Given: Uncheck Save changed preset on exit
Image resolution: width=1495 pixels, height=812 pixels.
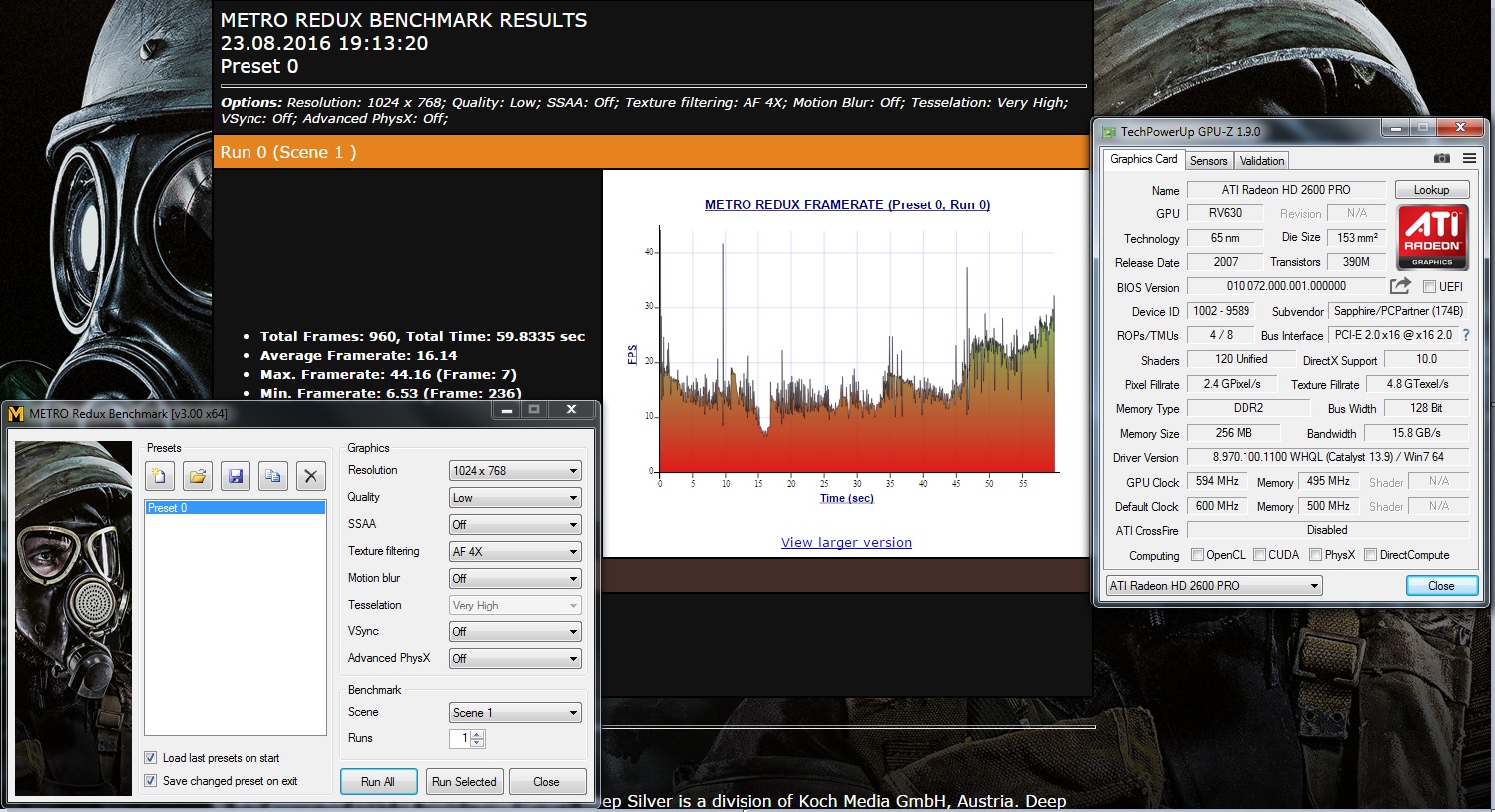Looking at the screenshot, I should coord(151,781).
